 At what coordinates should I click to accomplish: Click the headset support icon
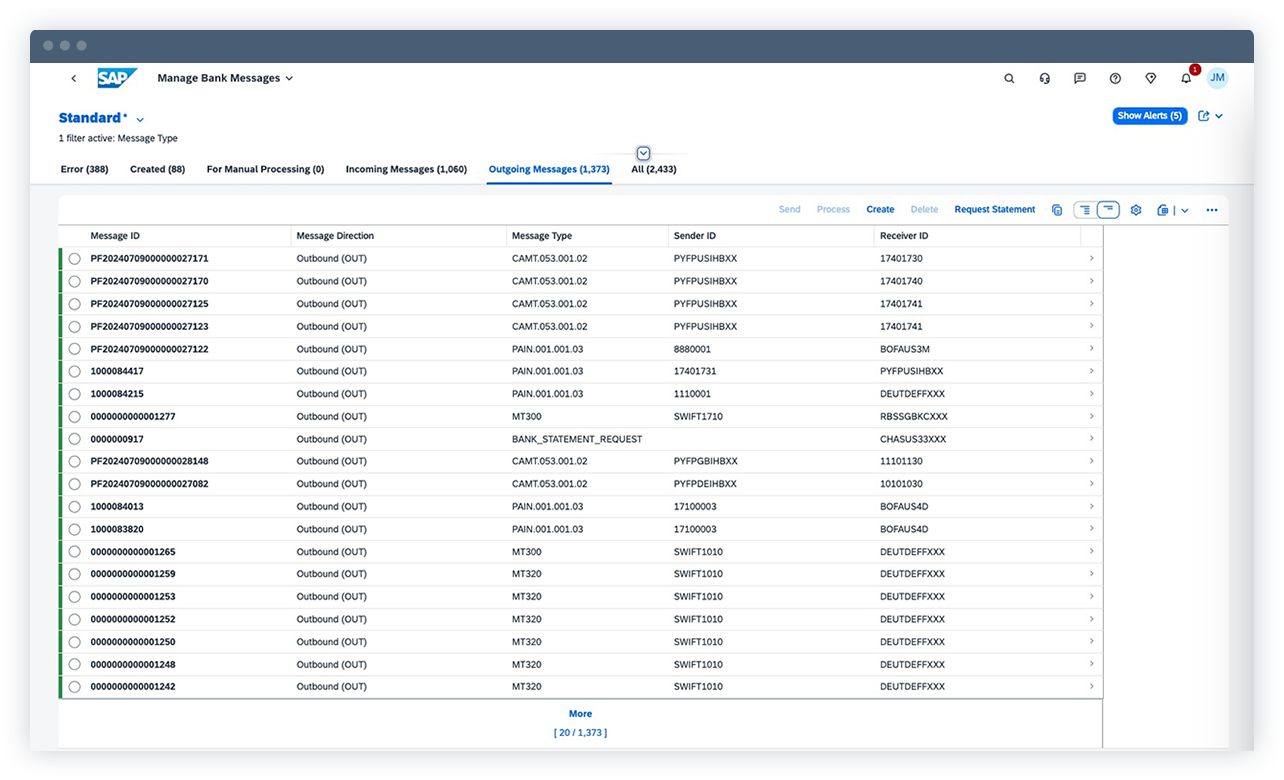click(1044, 78)
